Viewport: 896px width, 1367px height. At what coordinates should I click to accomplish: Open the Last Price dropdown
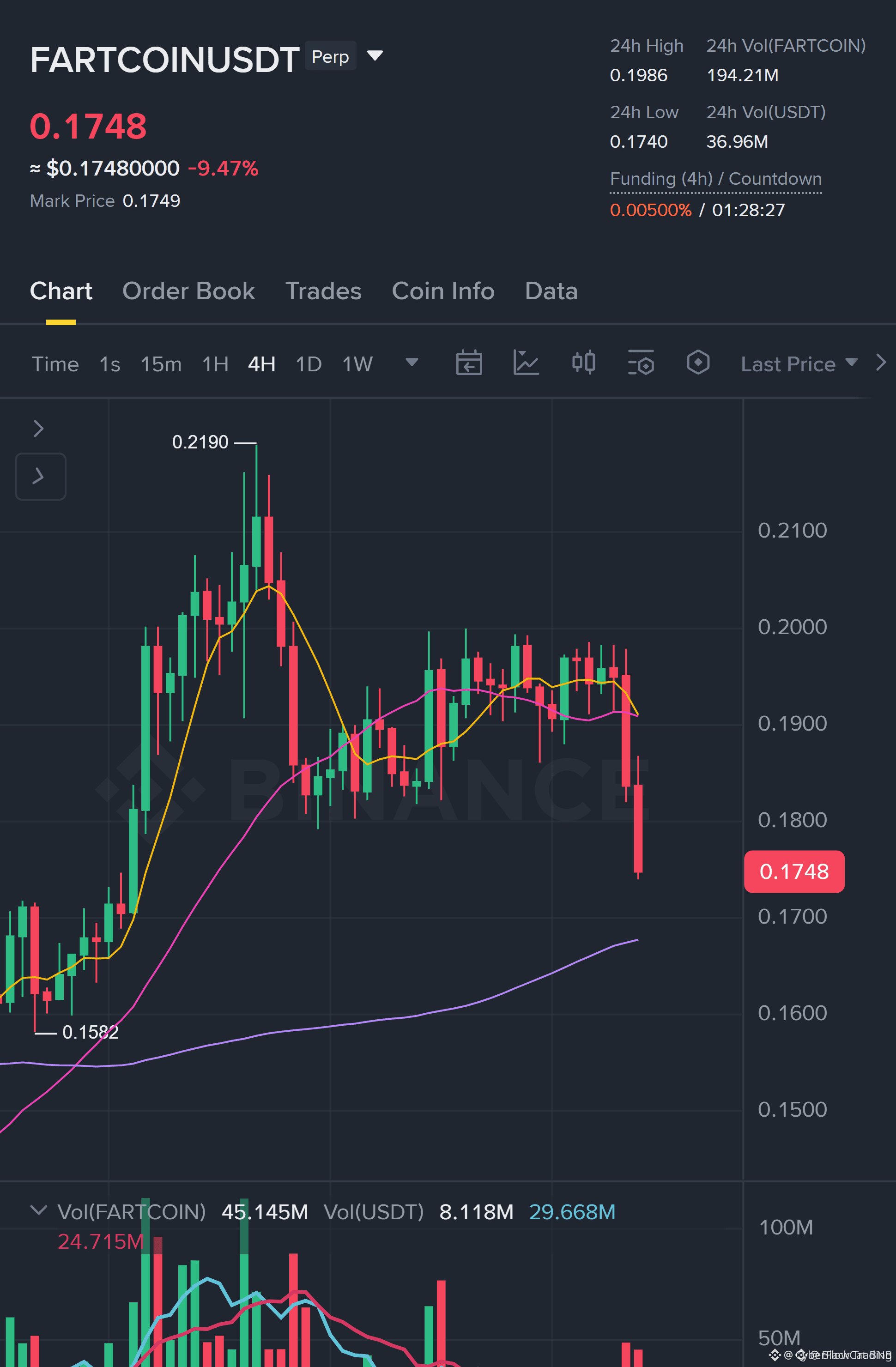click(799, 364)
